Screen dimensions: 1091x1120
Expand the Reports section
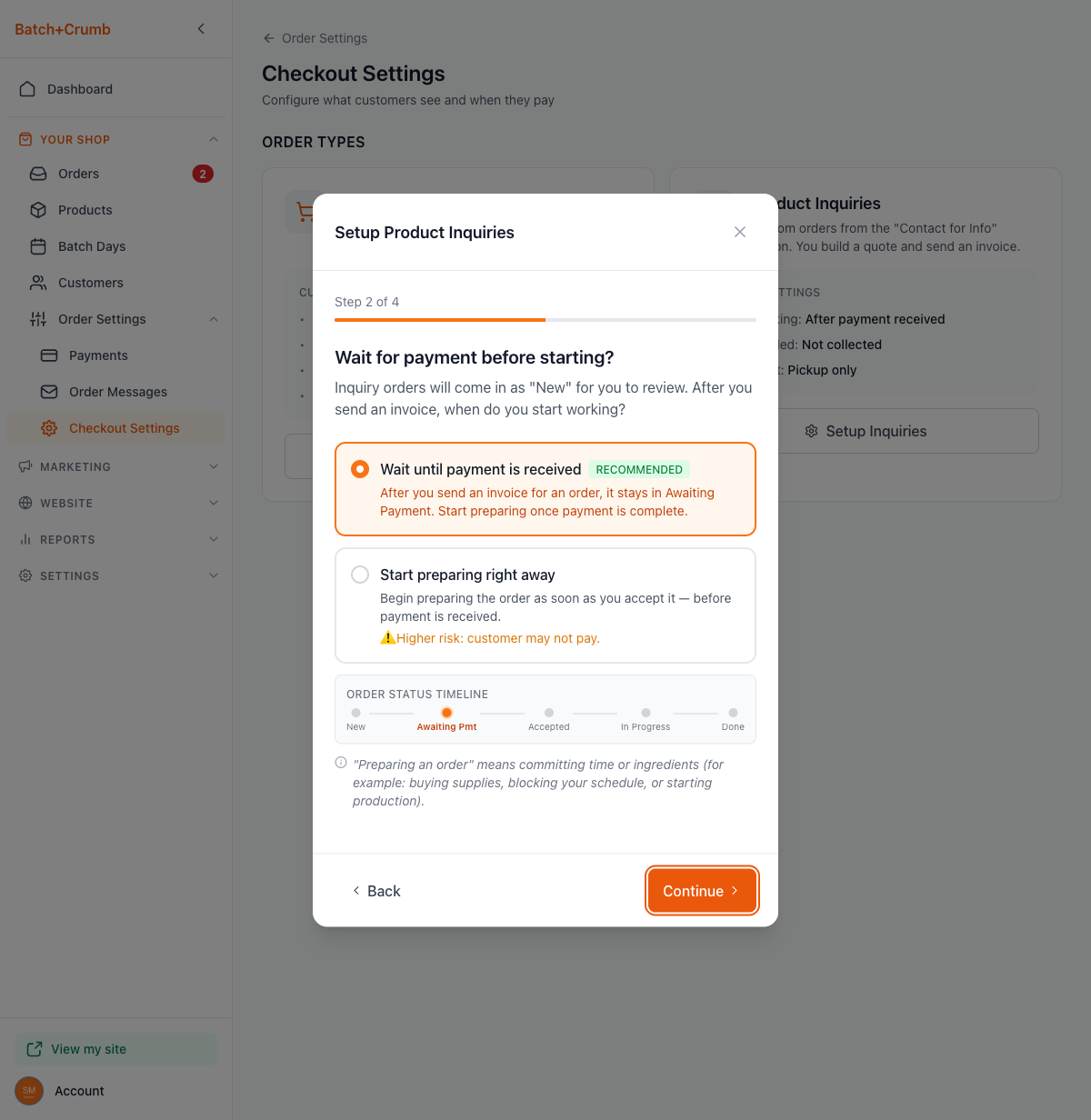pos(213,539)
